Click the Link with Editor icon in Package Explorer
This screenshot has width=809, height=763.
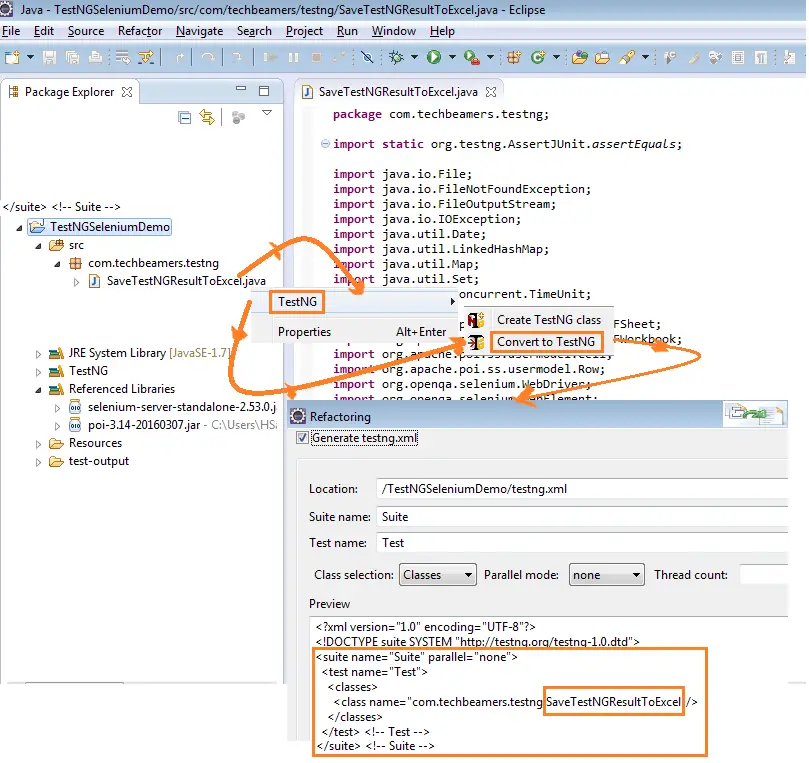tap(207, 116)
